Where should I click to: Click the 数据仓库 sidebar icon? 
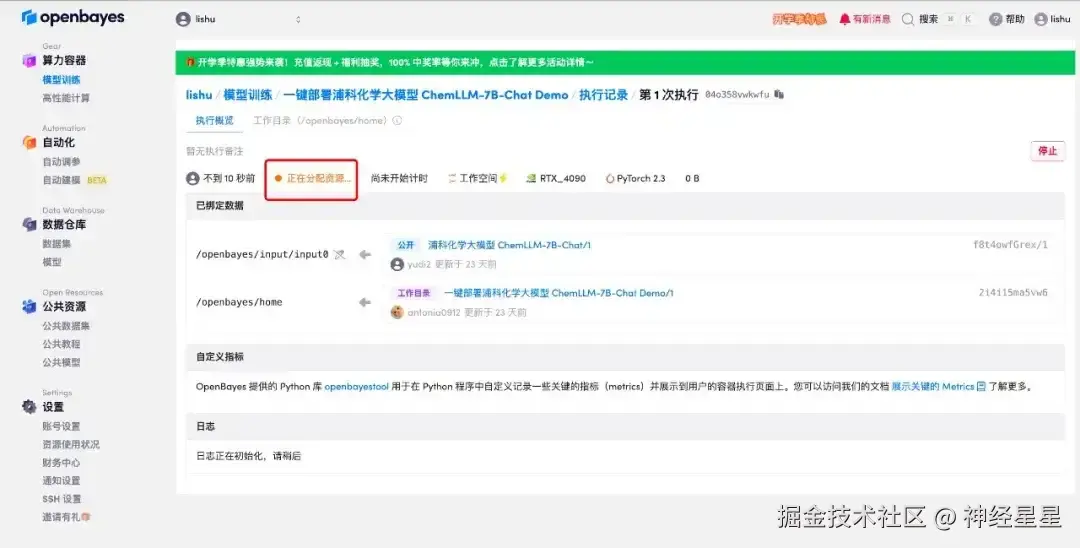[29, 224]
